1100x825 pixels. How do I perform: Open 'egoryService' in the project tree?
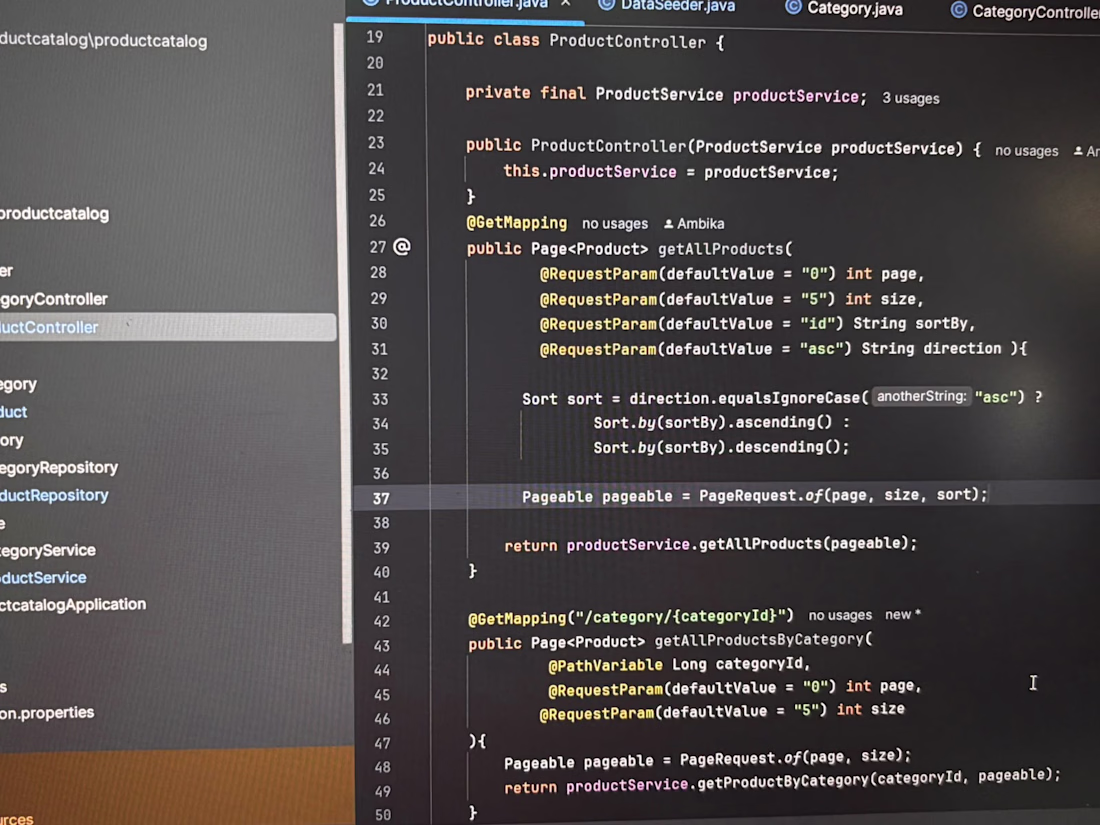coord(48,551)
